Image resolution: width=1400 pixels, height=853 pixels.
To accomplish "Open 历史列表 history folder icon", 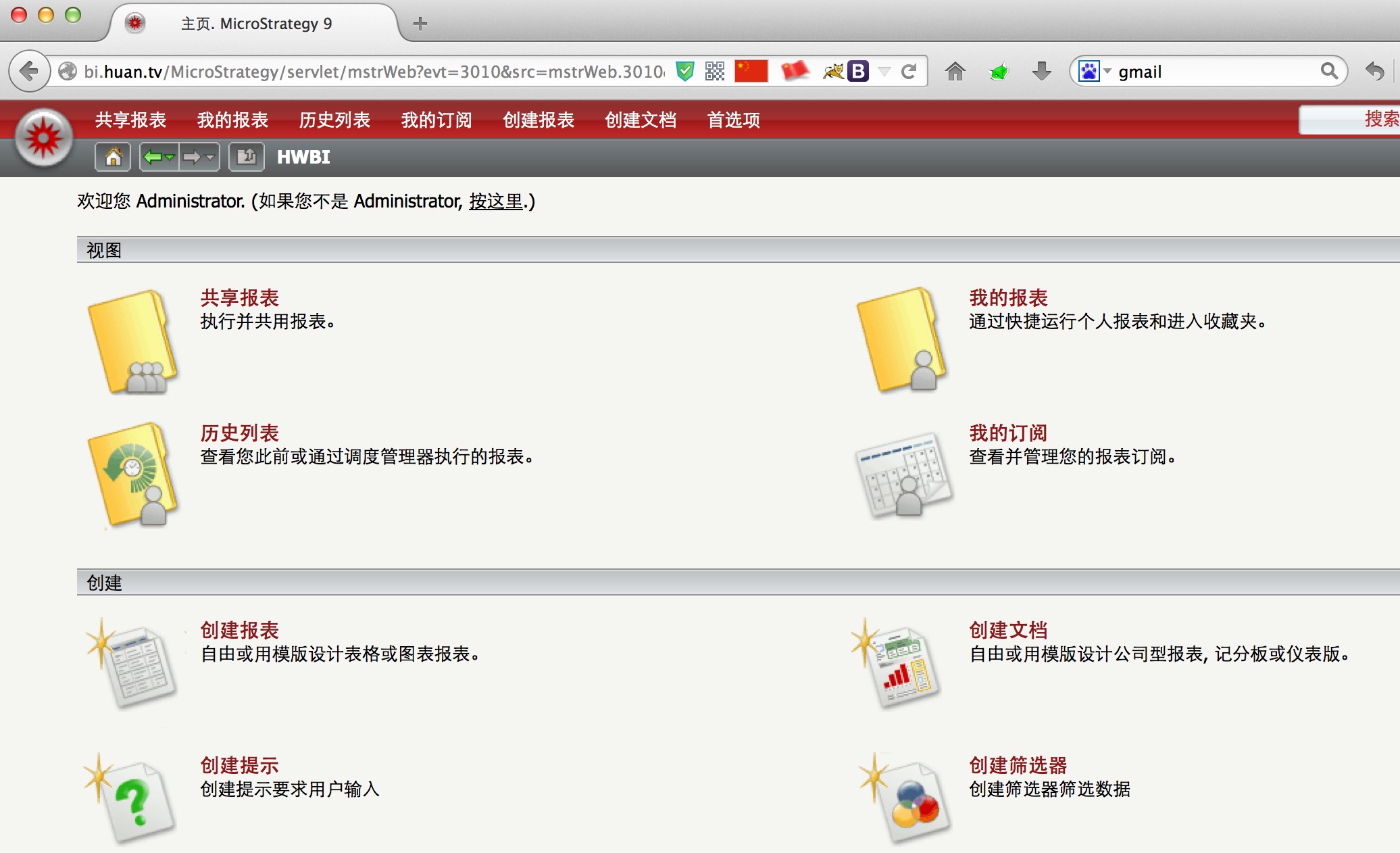I will tap(133, 474).
